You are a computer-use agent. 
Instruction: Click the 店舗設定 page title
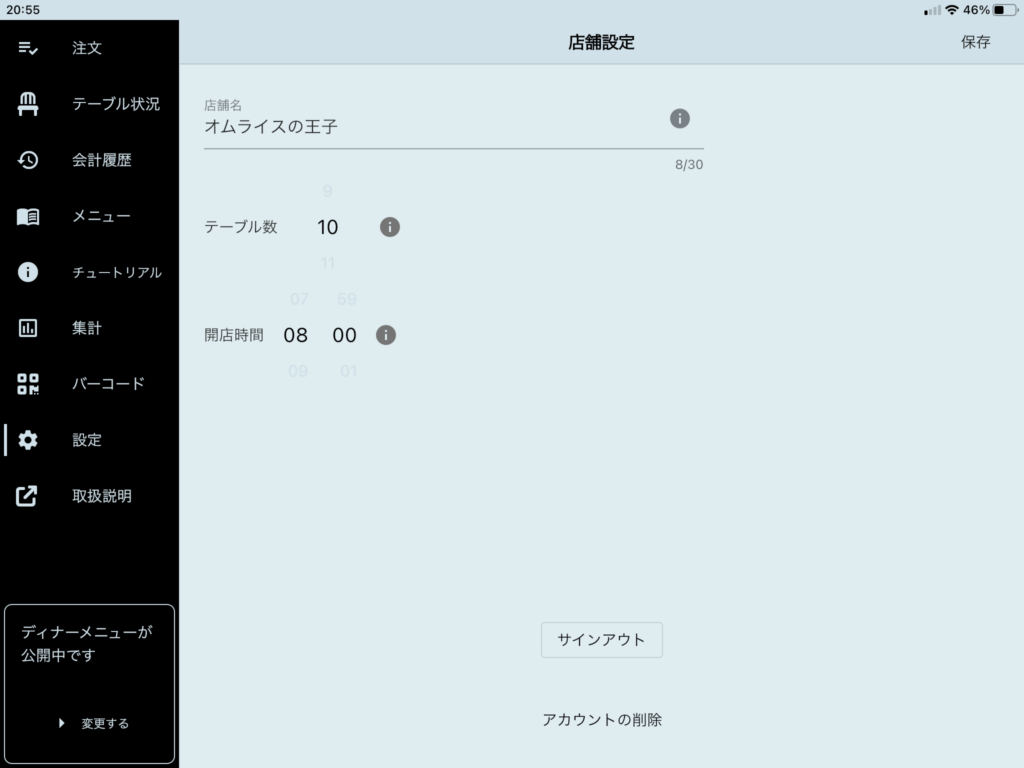[601, 42]
